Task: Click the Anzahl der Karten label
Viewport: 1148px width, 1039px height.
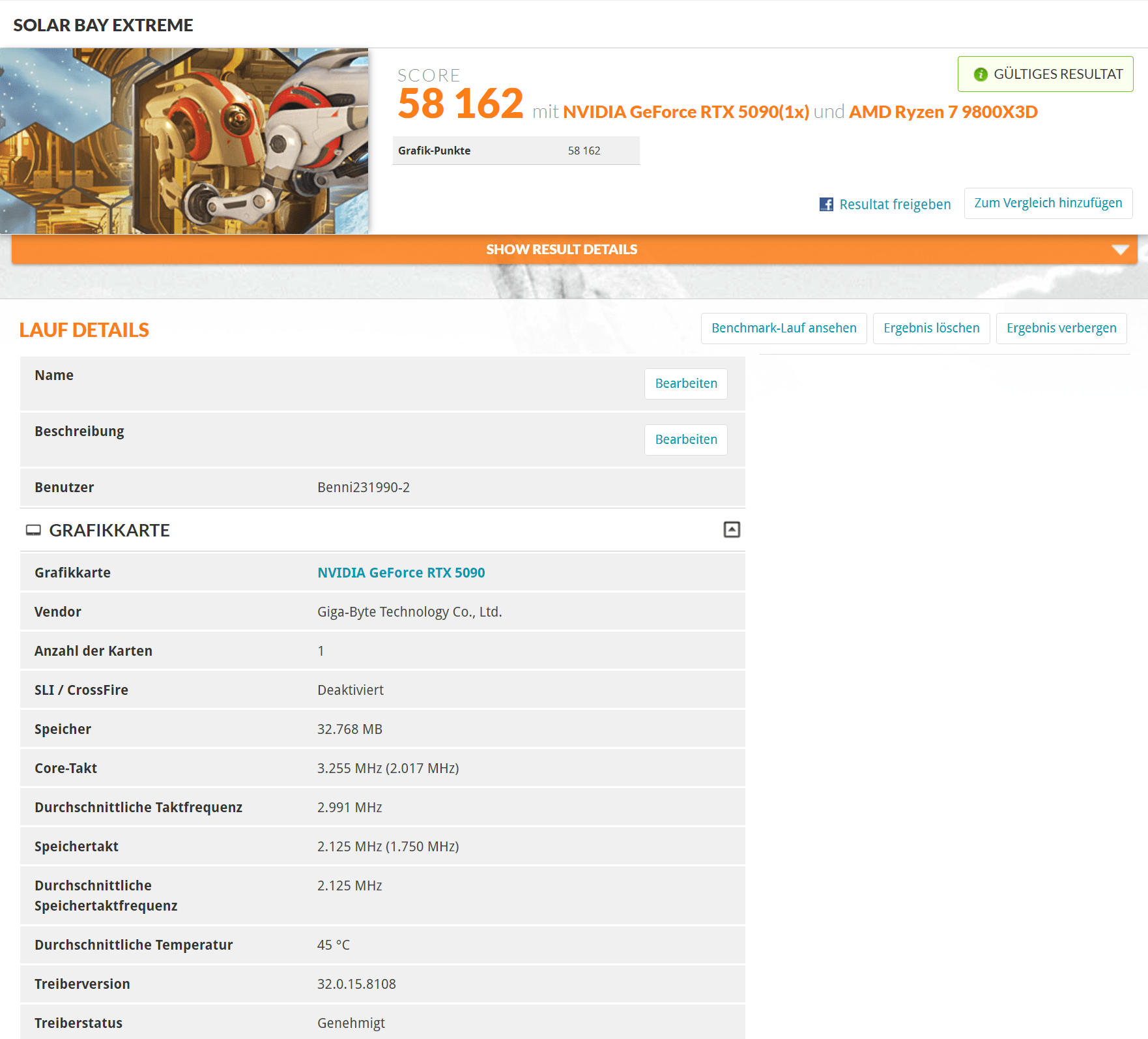Action: click(x=93, y=651)
